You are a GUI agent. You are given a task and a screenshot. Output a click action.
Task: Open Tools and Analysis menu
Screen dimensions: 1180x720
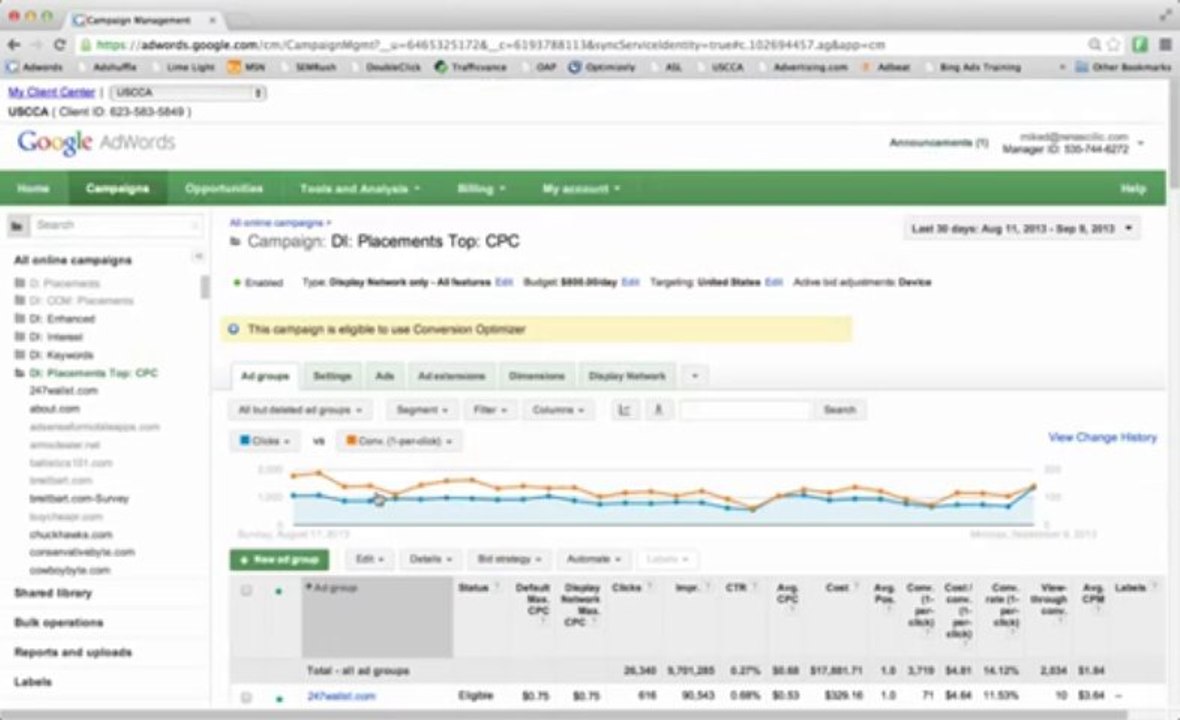[360, 189]
